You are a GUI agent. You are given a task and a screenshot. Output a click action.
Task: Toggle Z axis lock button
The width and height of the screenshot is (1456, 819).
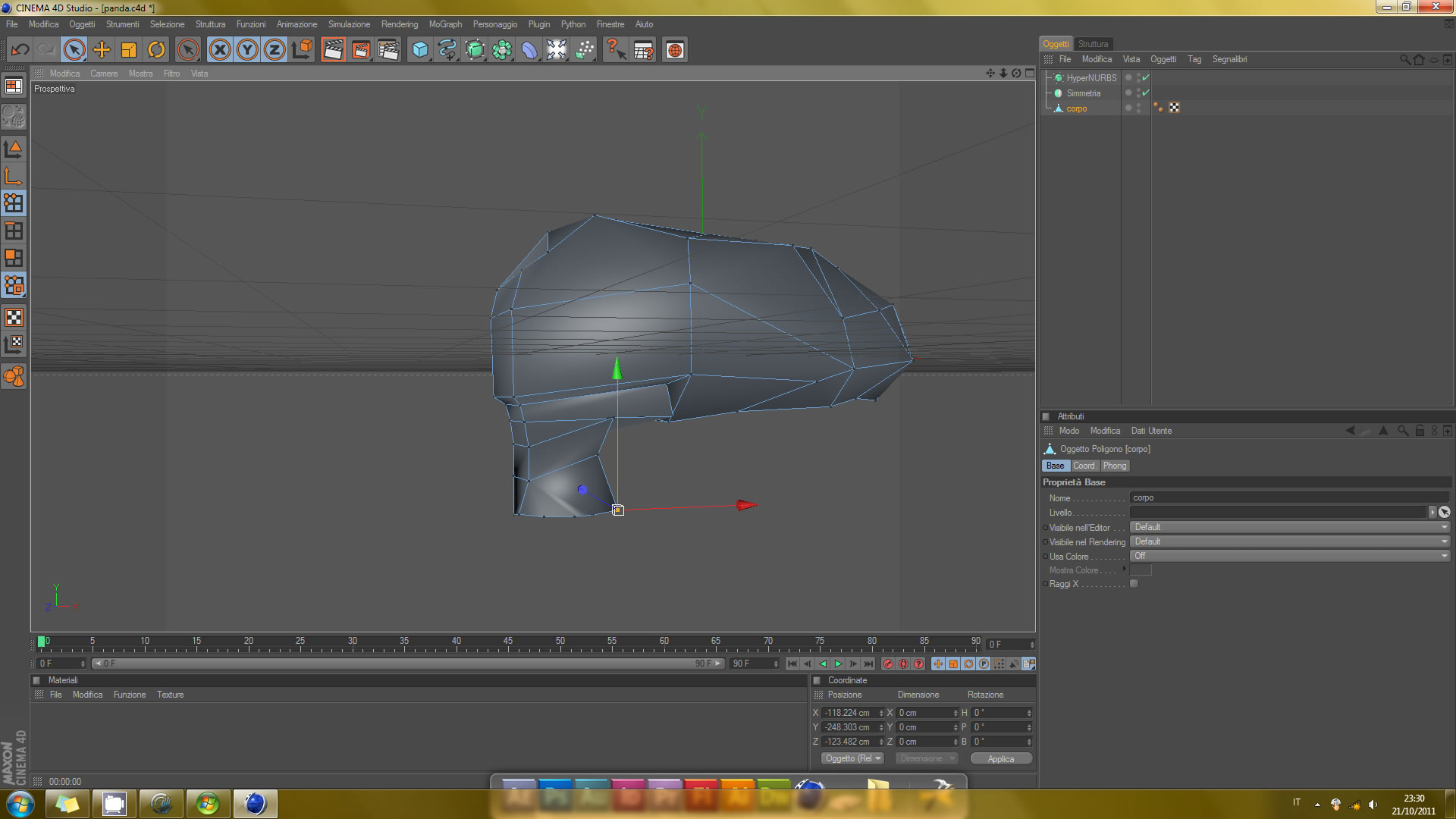[x=275, y=50]
